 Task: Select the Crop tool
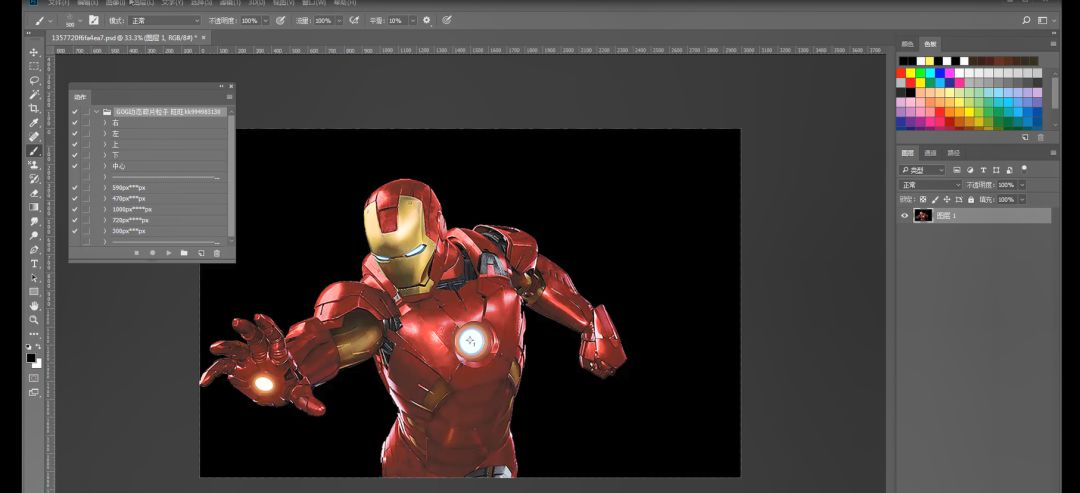[34, 109]
